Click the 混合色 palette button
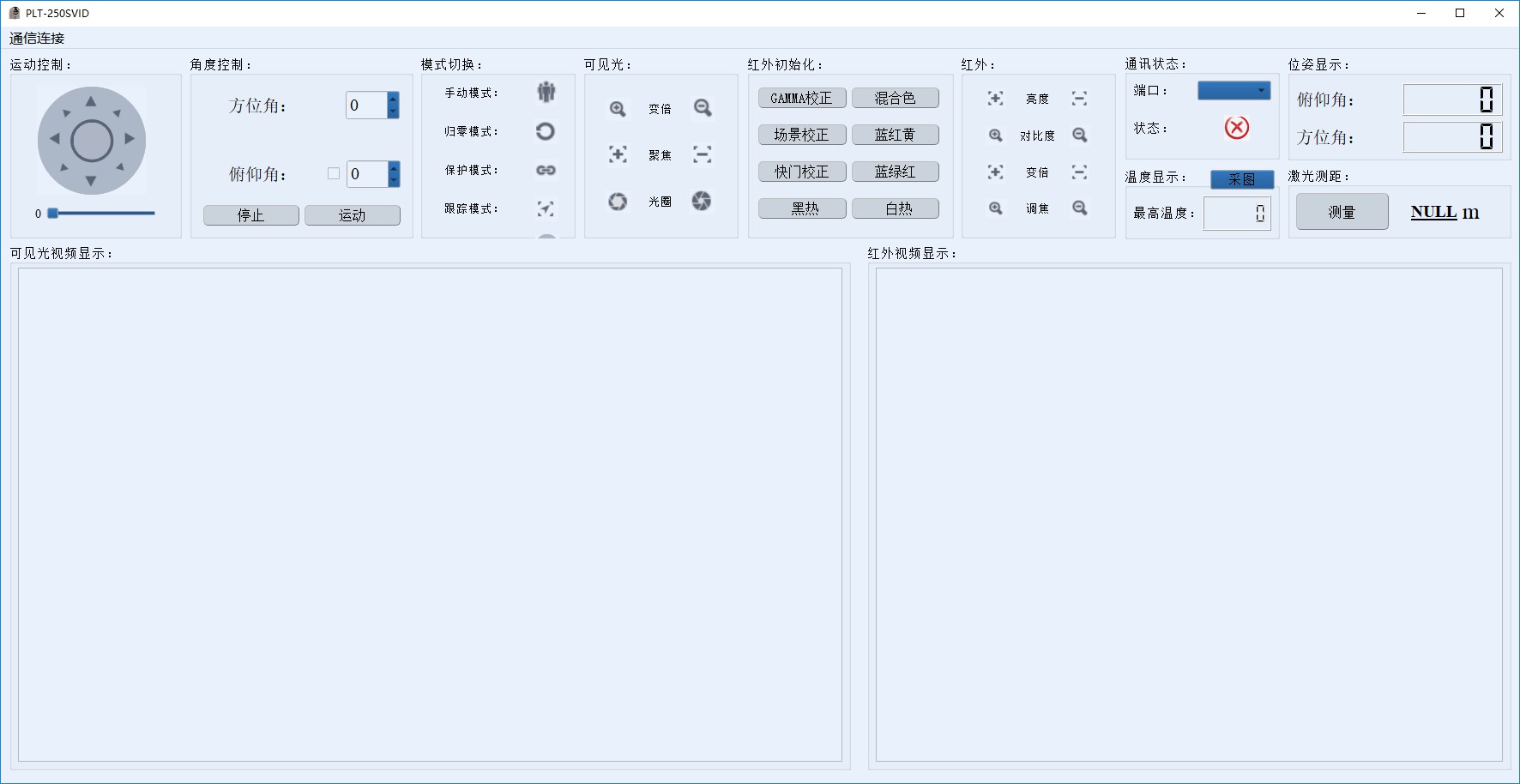The image size is (1520, 784). point(896,98)
